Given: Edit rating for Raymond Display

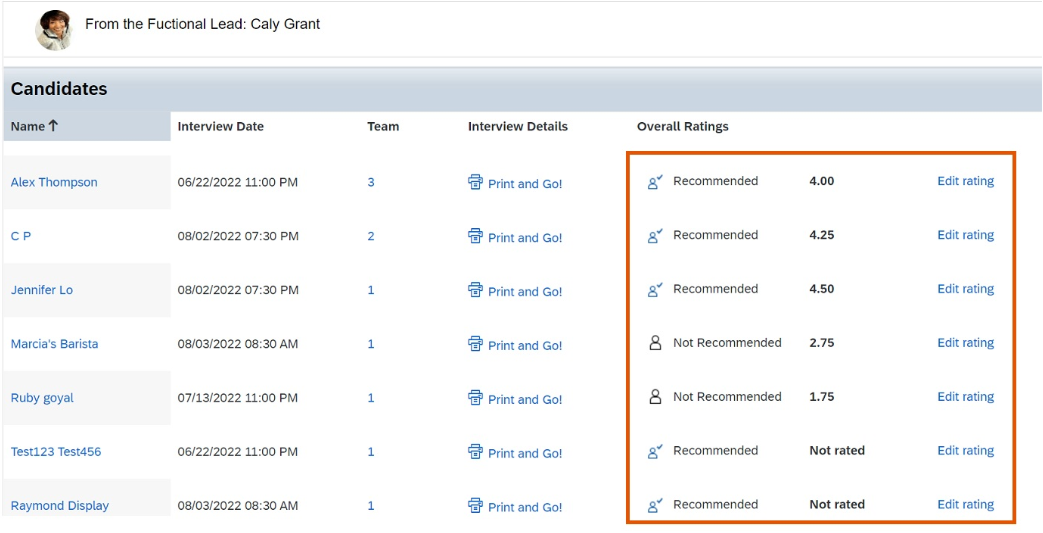Looking at the screenshot, I should (965, 504).
